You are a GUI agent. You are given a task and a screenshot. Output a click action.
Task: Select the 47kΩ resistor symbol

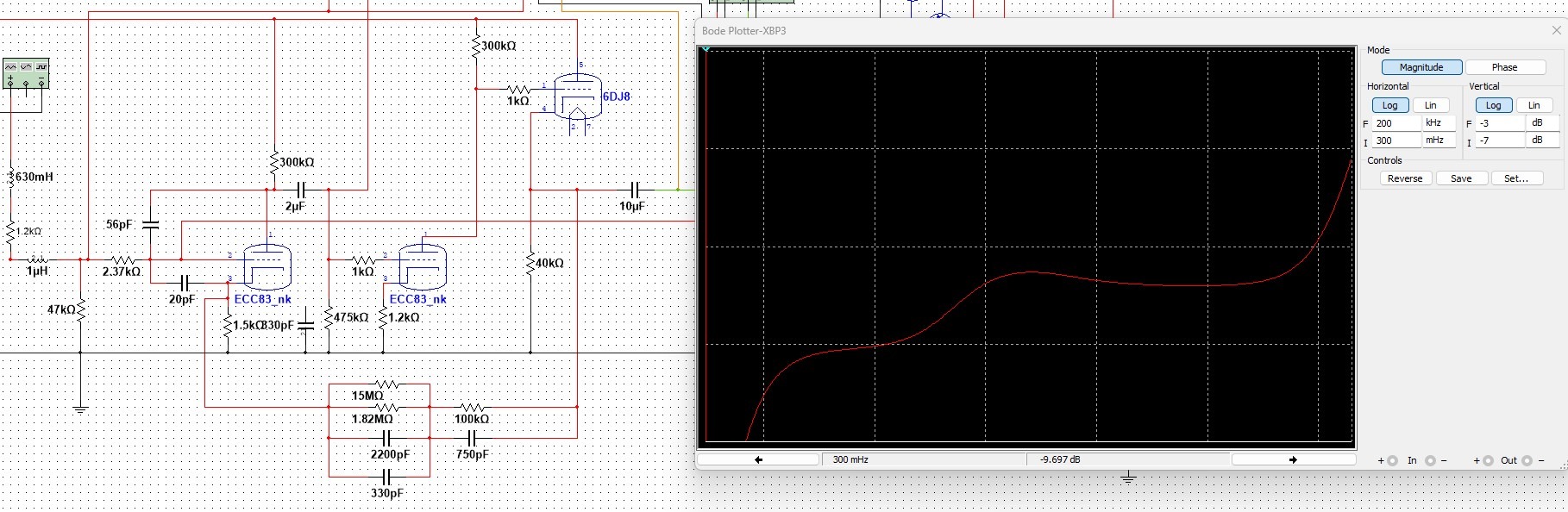pyautogui.click(x=80, y=310)
